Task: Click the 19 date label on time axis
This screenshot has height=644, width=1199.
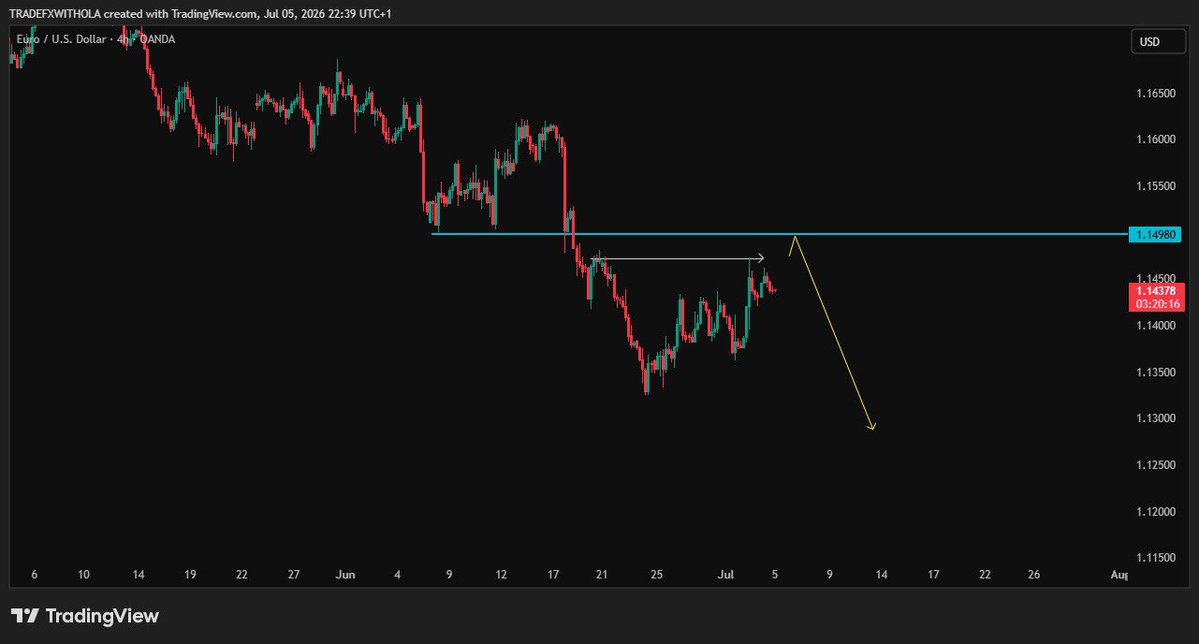Action: (x=190, y=574)
